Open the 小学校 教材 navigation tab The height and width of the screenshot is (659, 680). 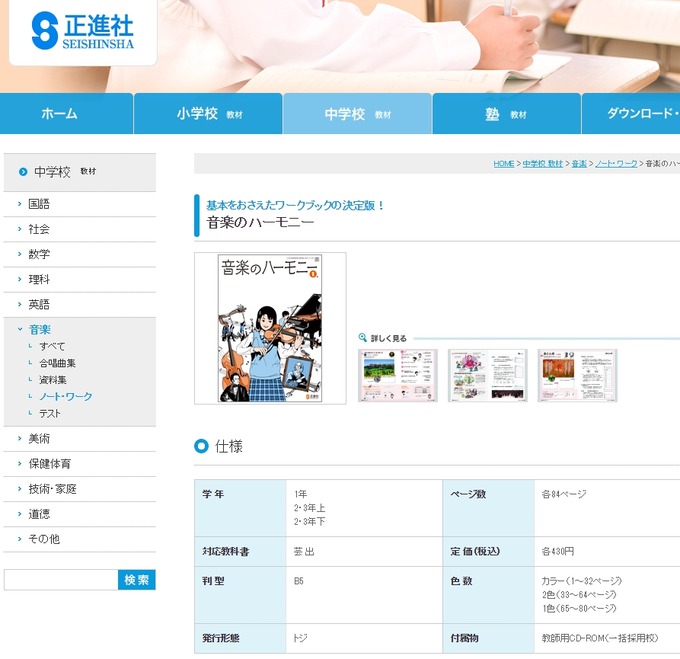tap(208, 114)
